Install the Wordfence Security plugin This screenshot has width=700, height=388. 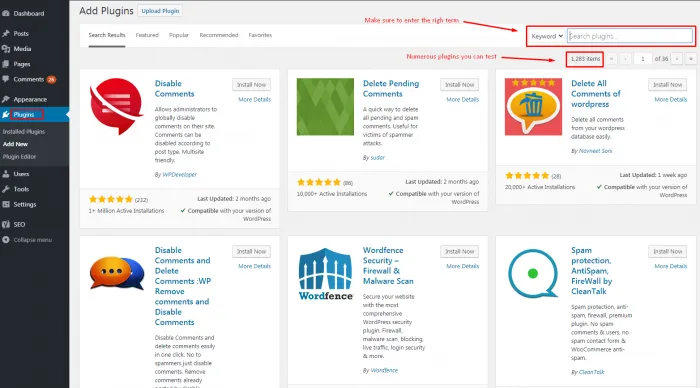coord(459,251)
